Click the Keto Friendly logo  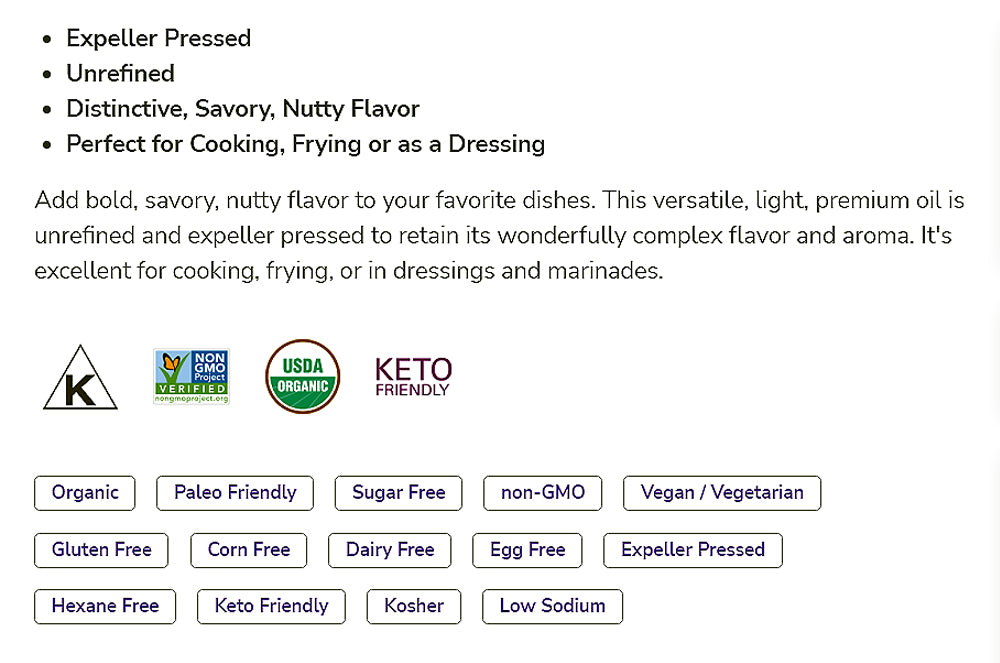click(x=413, y=376)
